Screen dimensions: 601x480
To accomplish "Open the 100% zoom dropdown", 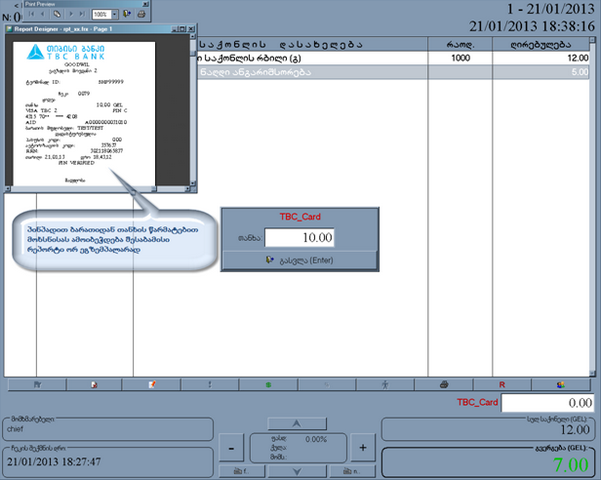I will click(x=114, y=15).
